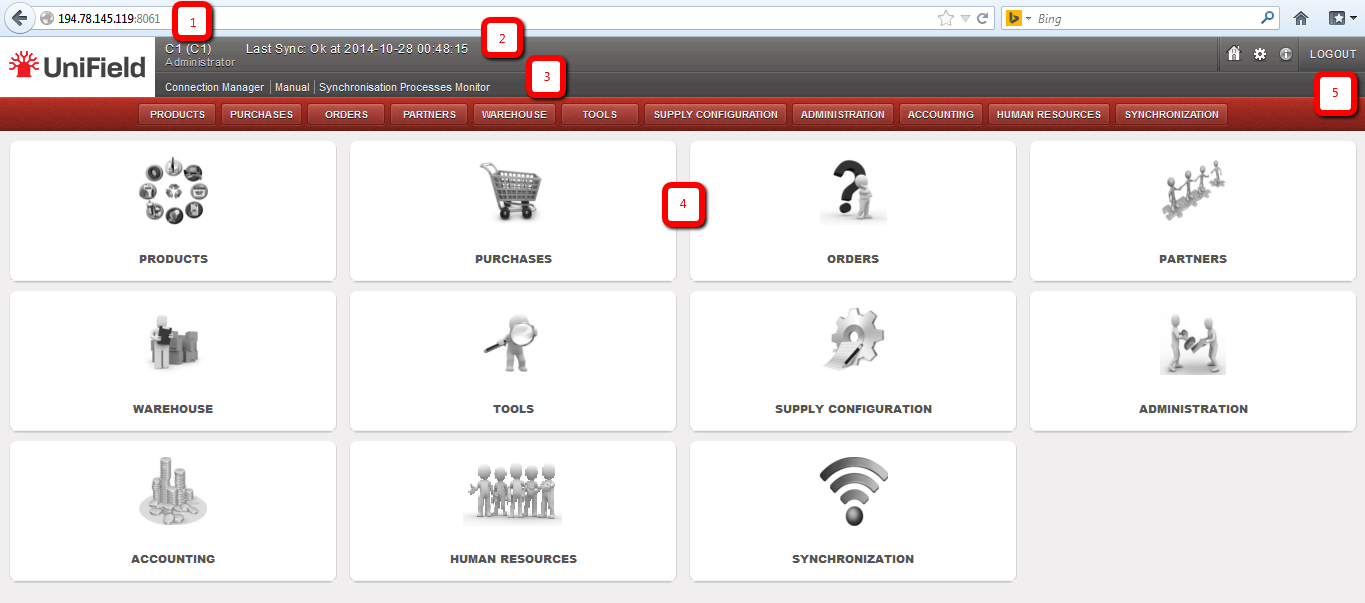
Task: Click the search magnifier icon
Action: pos(1268,17)
